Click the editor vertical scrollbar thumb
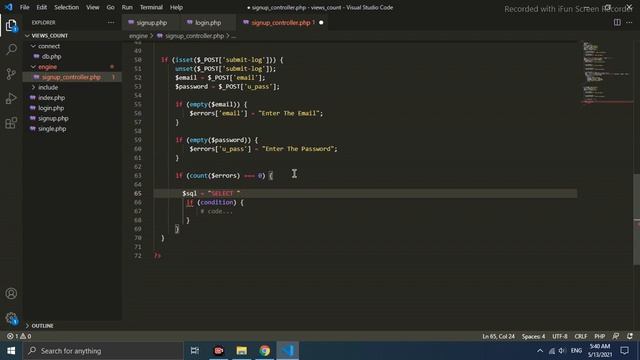Screen dimensions: 640x360 pyautogui.click(x=637, y=219)
